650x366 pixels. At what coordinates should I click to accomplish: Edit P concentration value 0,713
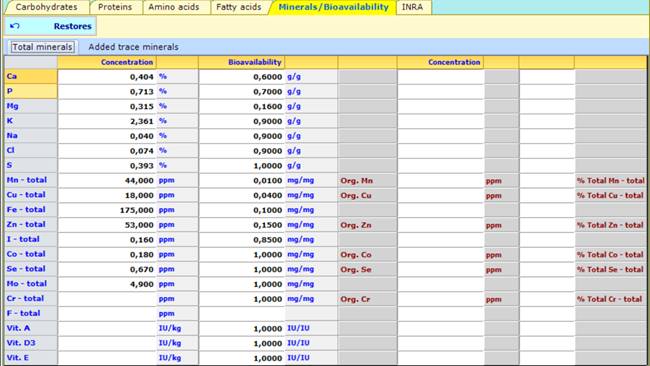(x=107, y=91)
